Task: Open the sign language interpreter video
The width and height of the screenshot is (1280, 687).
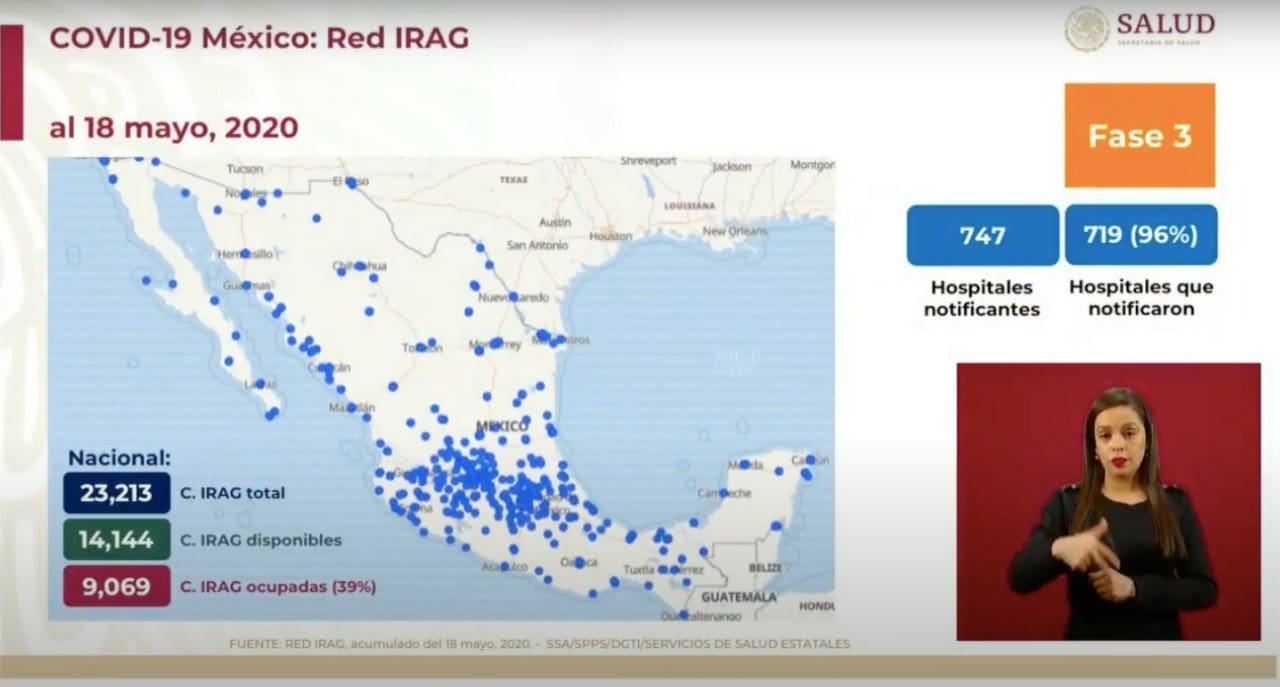Action: pyautogui.click(x=1108, y=501)
